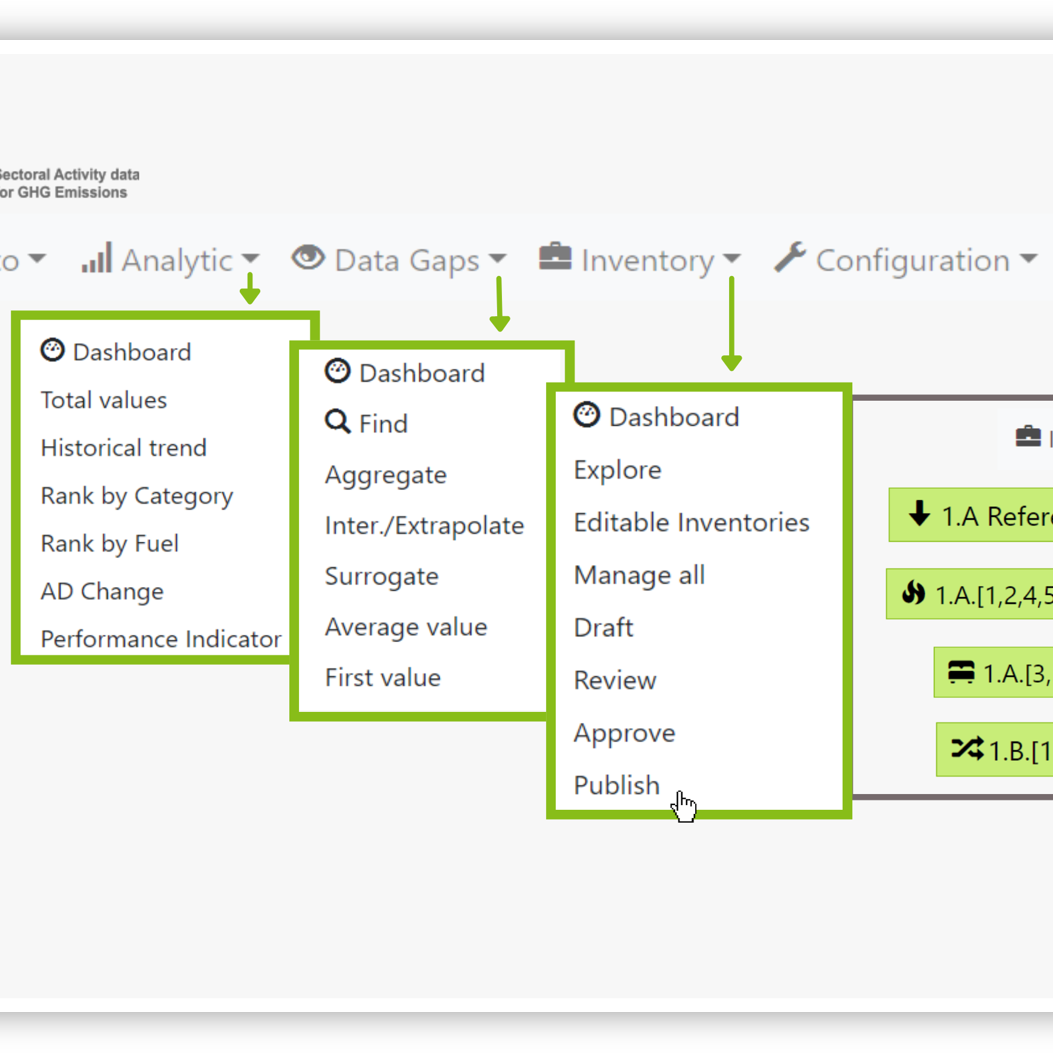Choose Inter./Extrapolate from Data Gaps menu
The width and height of the screenshot is (1053, 1053).
click(x=424, y=526)
